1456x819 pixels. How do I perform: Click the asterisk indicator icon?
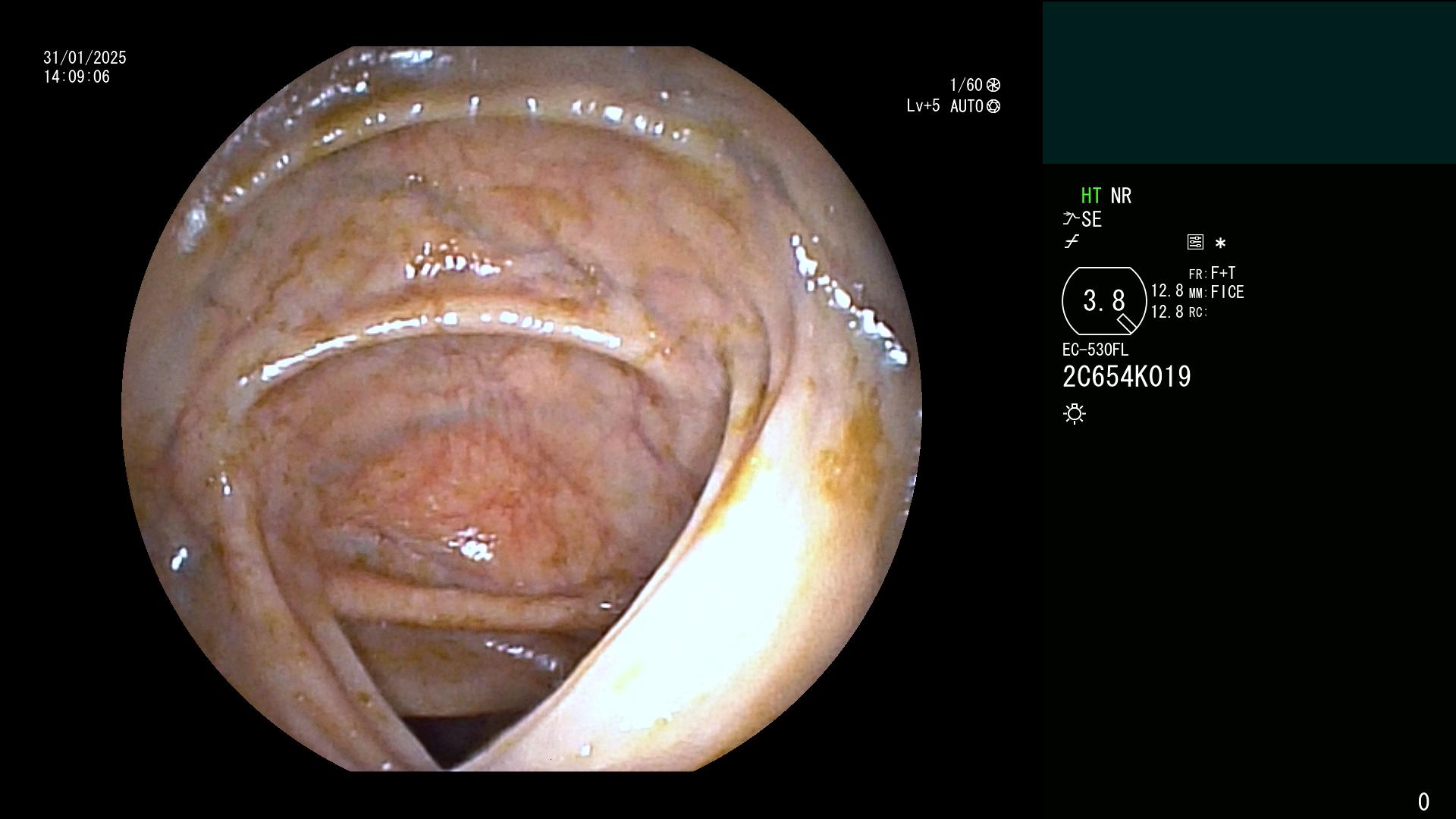click(1220, 243)
